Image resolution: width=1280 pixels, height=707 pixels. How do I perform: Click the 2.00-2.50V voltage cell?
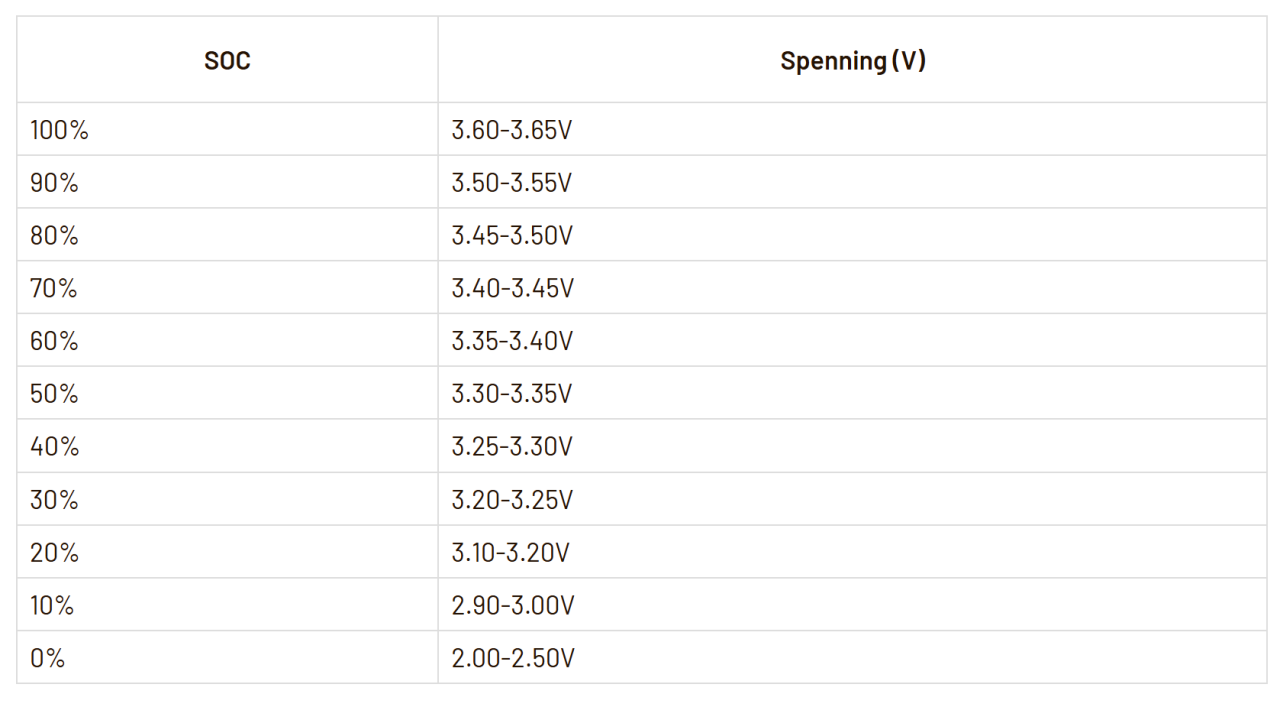point(512,659)
